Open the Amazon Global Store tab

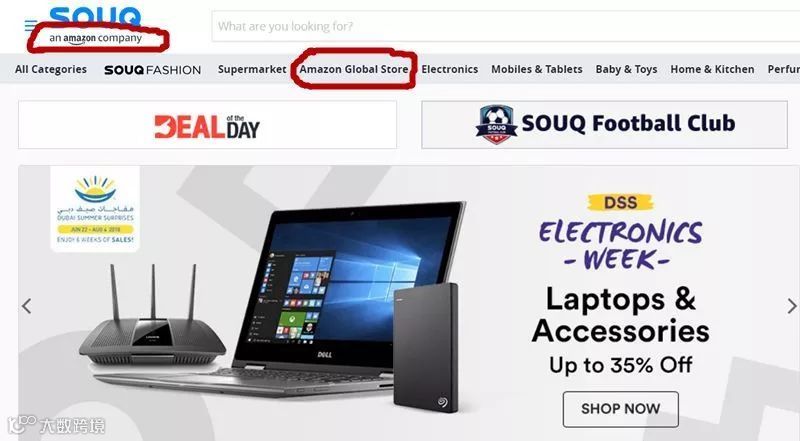click(354, 69)
